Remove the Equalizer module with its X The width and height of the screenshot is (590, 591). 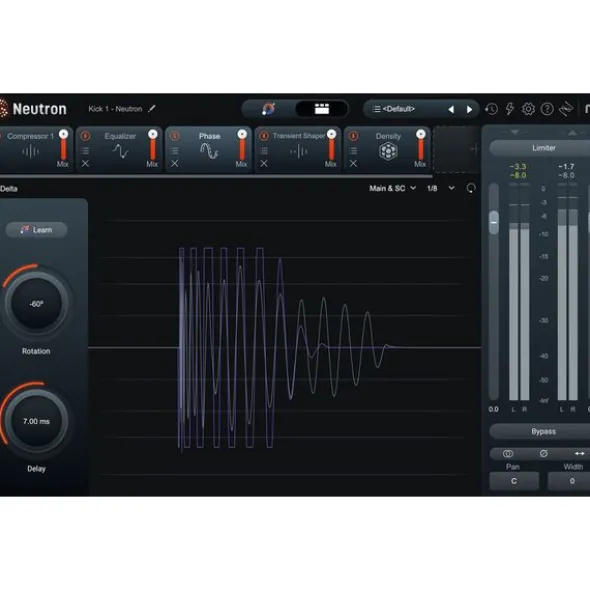click(x=86, y=164)
